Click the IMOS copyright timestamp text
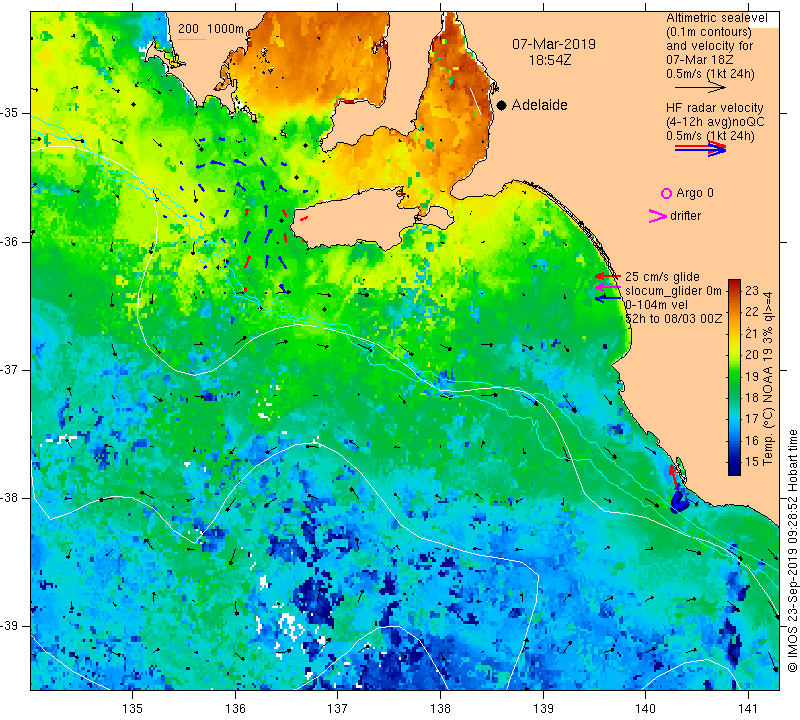 point(791,551)
